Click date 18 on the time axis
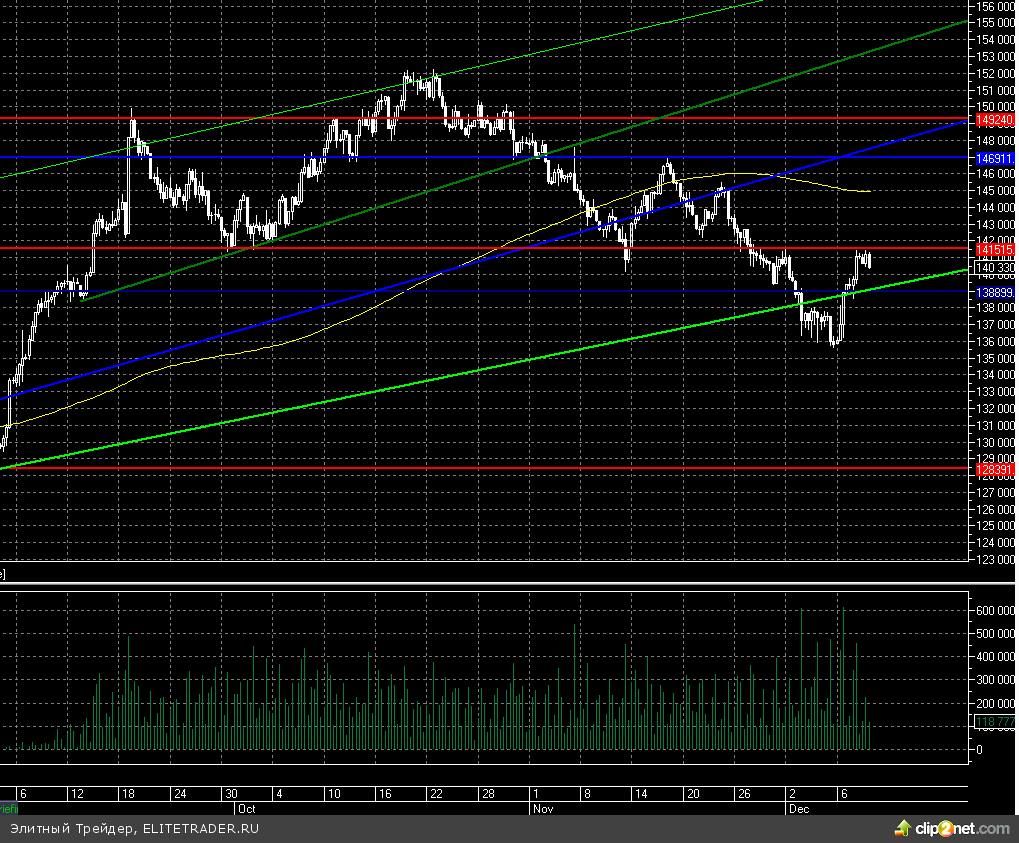The width and height of the screenshot is (1019, 843). [127, 793]
